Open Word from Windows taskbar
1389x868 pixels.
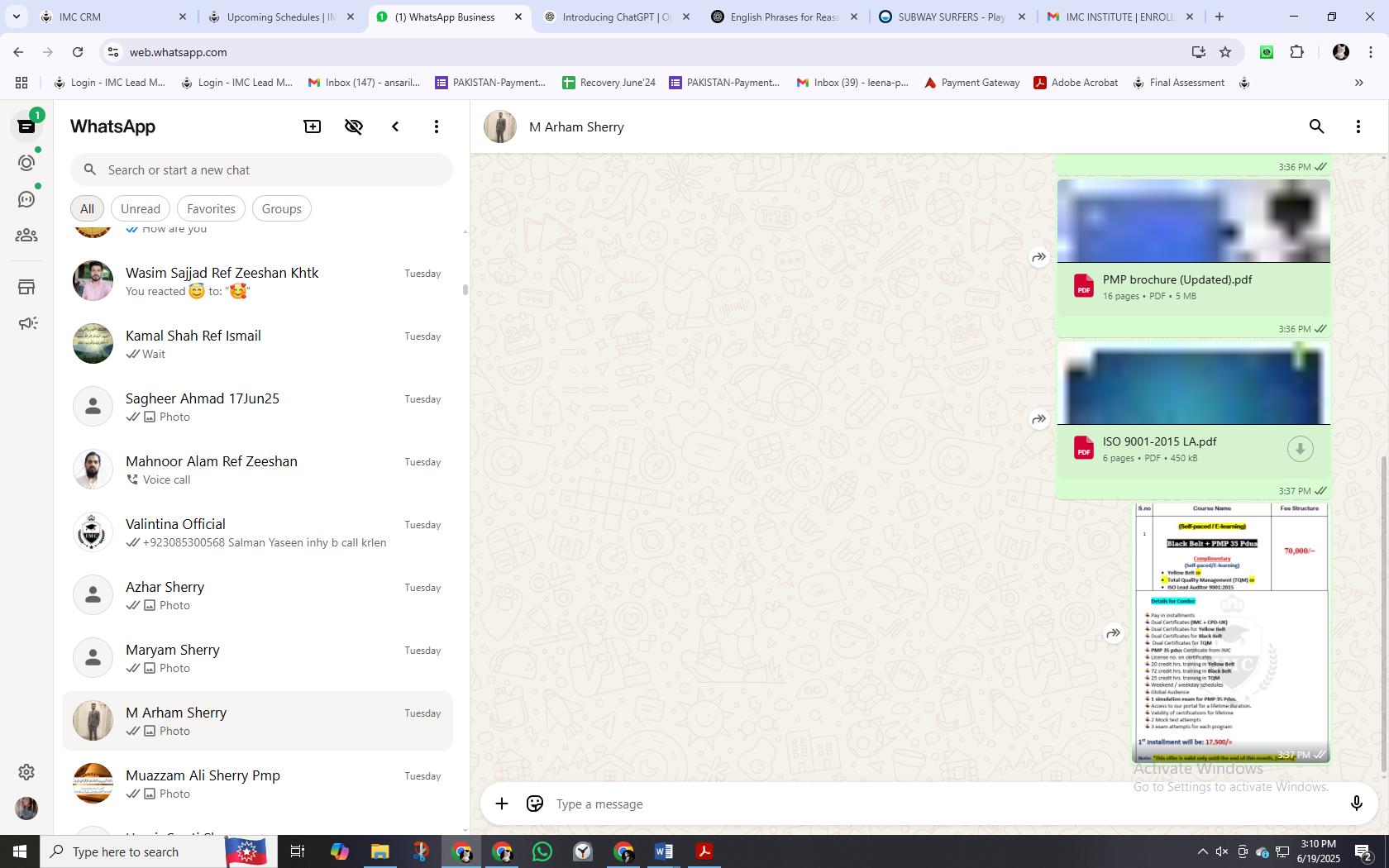pyautogui.click(x=664, y=851)
